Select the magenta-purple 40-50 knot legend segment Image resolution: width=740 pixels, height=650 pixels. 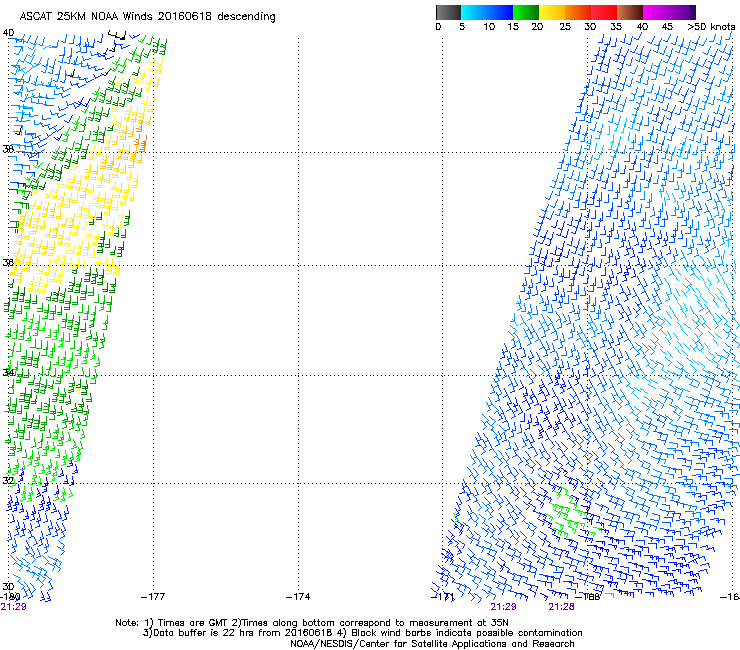coord(669,12)
